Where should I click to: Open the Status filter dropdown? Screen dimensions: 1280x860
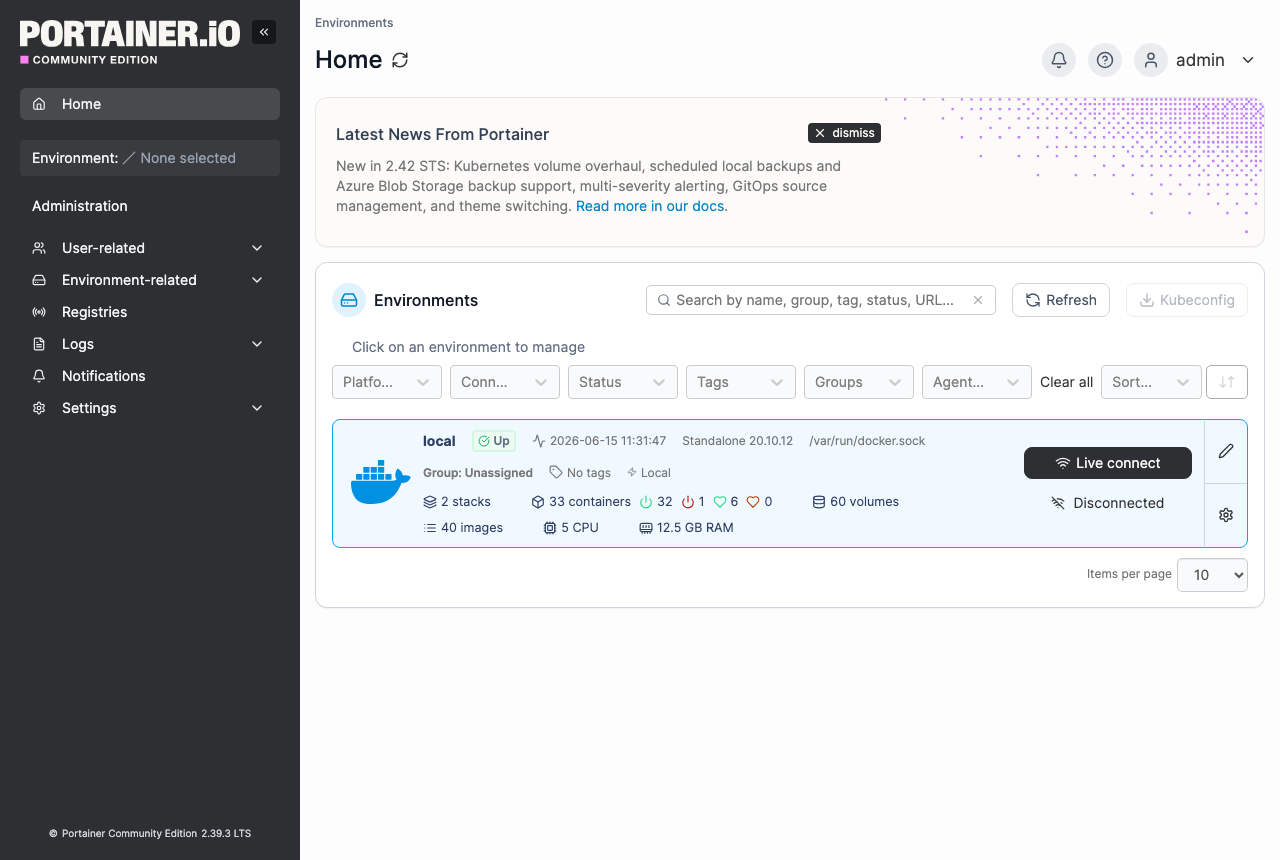click(623, 382)
